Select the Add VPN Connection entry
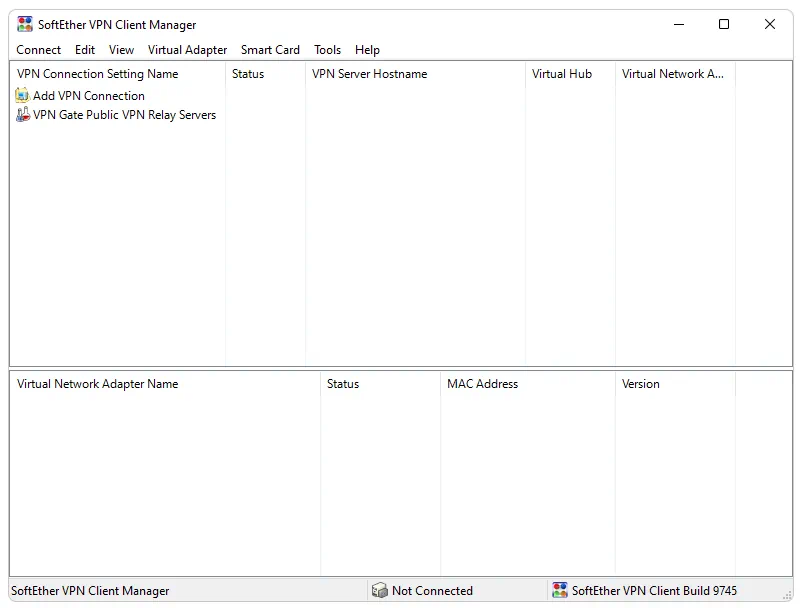 90,95
